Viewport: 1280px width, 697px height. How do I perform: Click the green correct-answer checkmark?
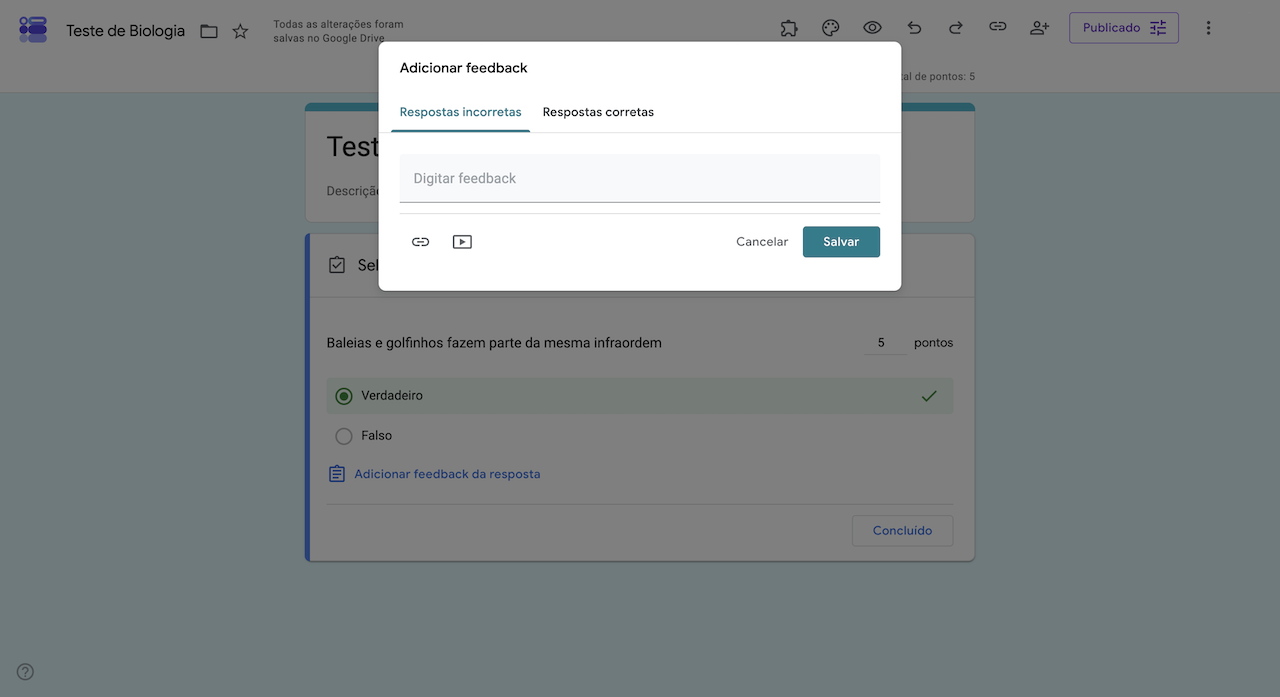tap(929, 396)
